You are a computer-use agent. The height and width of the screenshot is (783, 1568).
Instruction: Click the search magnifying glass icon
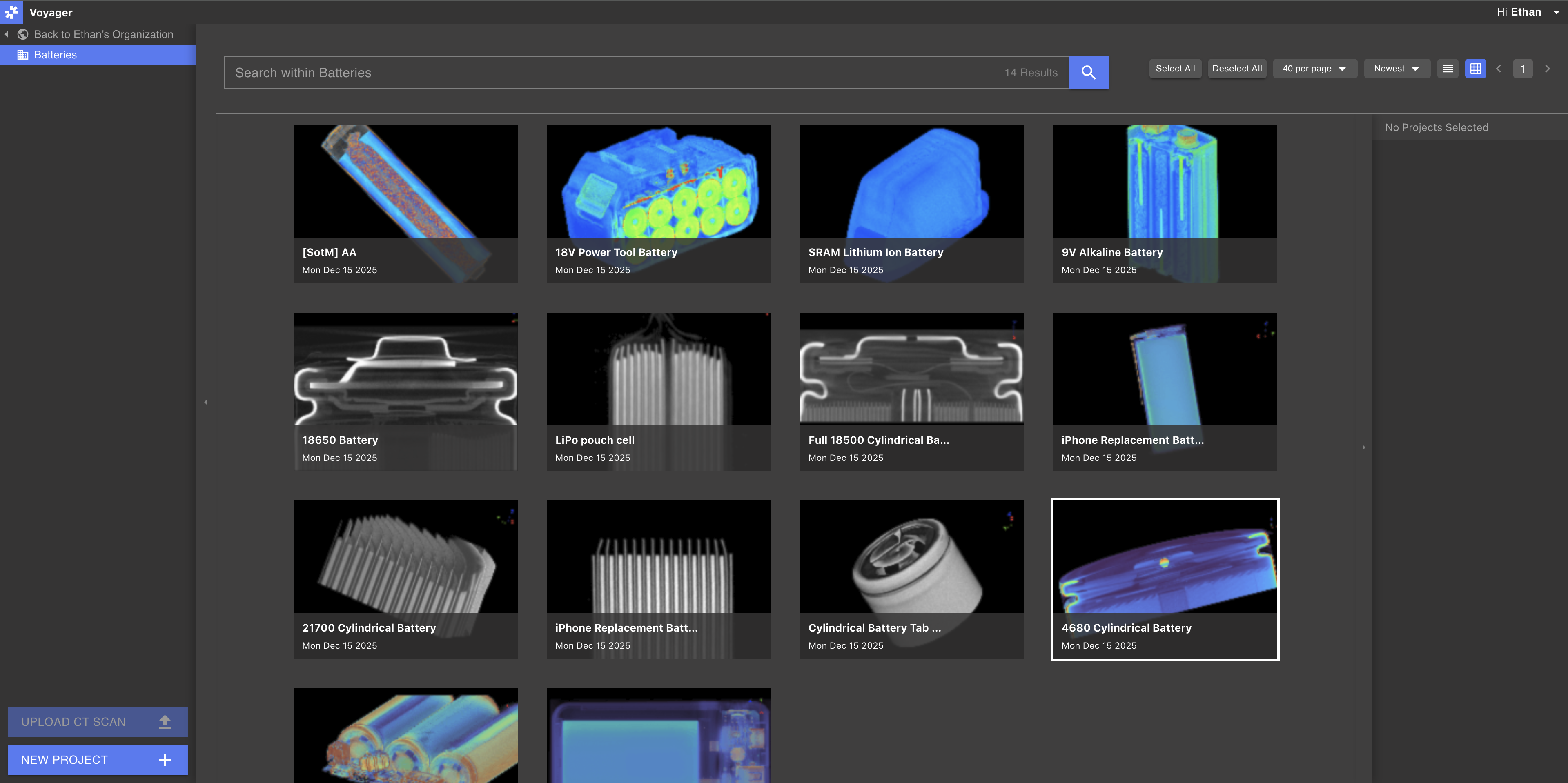pyautogui.click(x=1088, y=72)
